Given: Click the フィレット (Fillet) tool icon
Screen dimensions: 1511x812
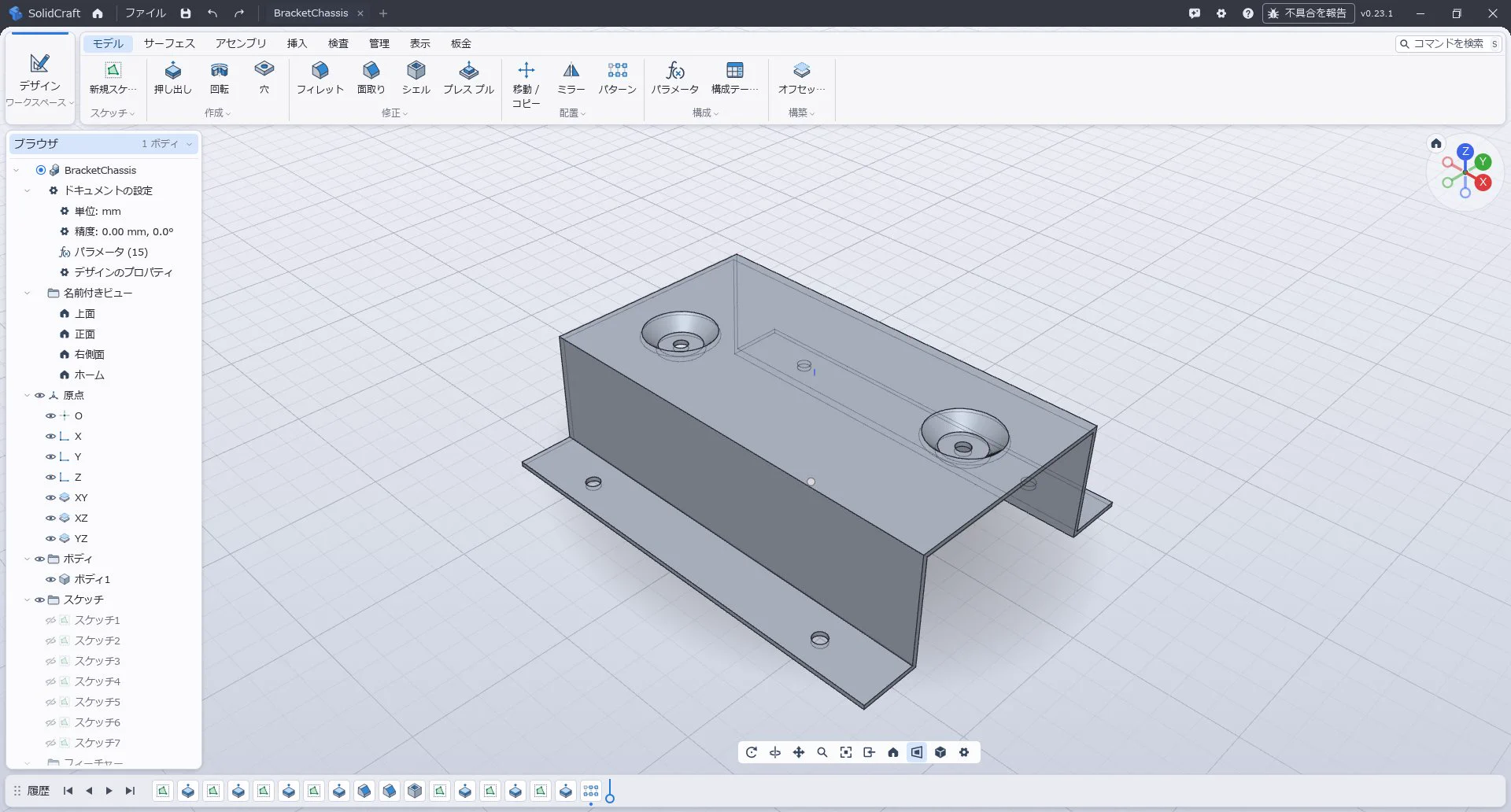Looking at the screenshot, I should click(320, 70).
